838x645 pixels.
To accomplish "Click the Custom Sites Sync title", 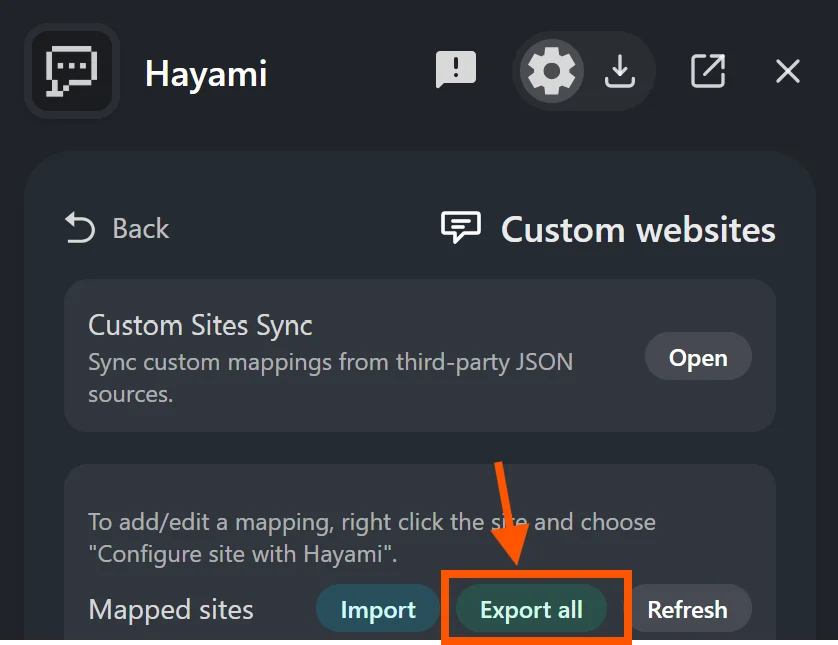I will [x=200, y=325].
